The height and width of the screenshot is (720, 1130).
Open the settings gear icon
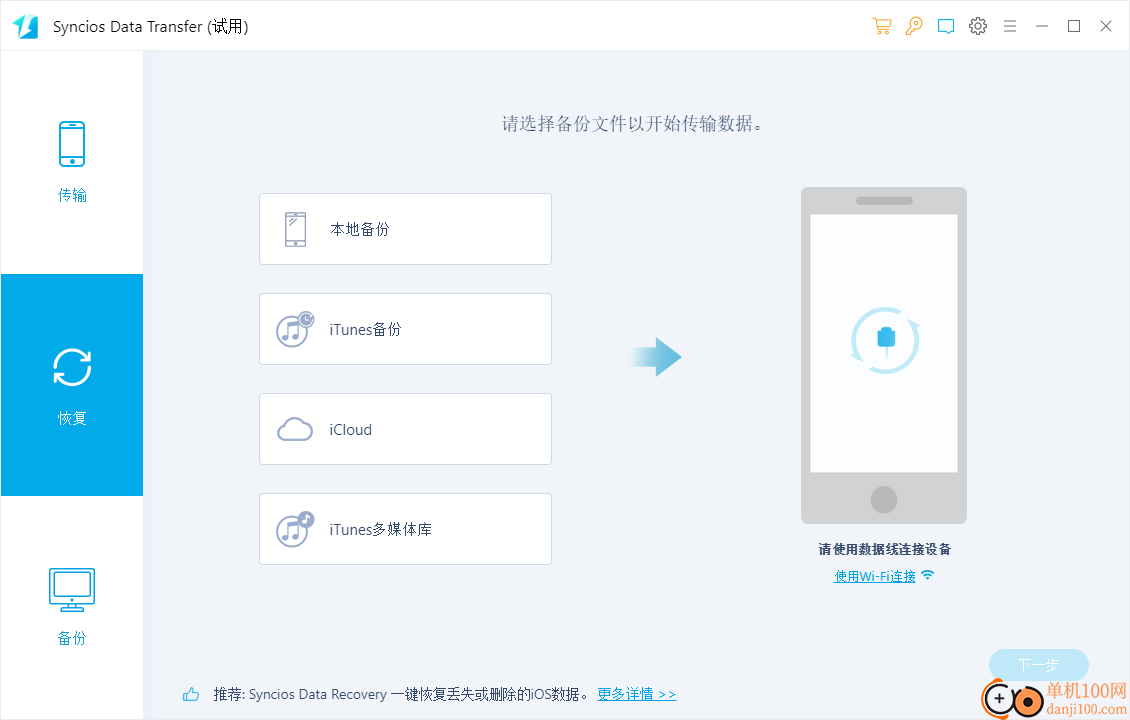(978, 26)
